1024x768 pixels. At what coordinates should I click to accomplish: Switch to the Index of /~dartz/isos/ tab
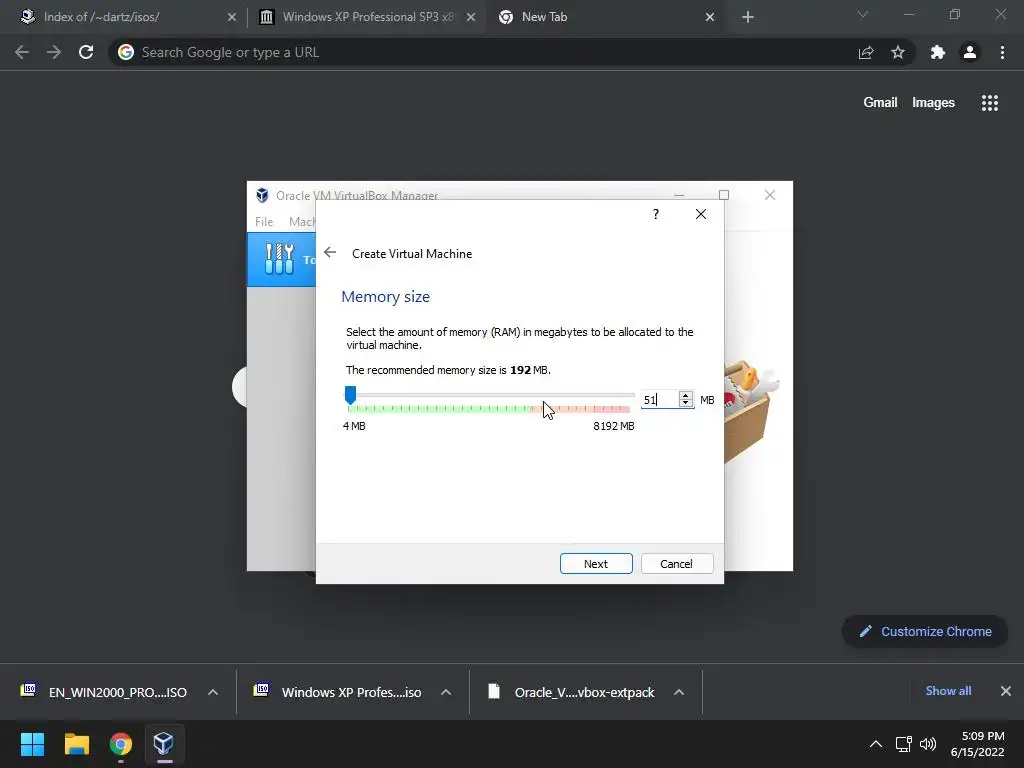pyautogui.click(x=101, y=17)
